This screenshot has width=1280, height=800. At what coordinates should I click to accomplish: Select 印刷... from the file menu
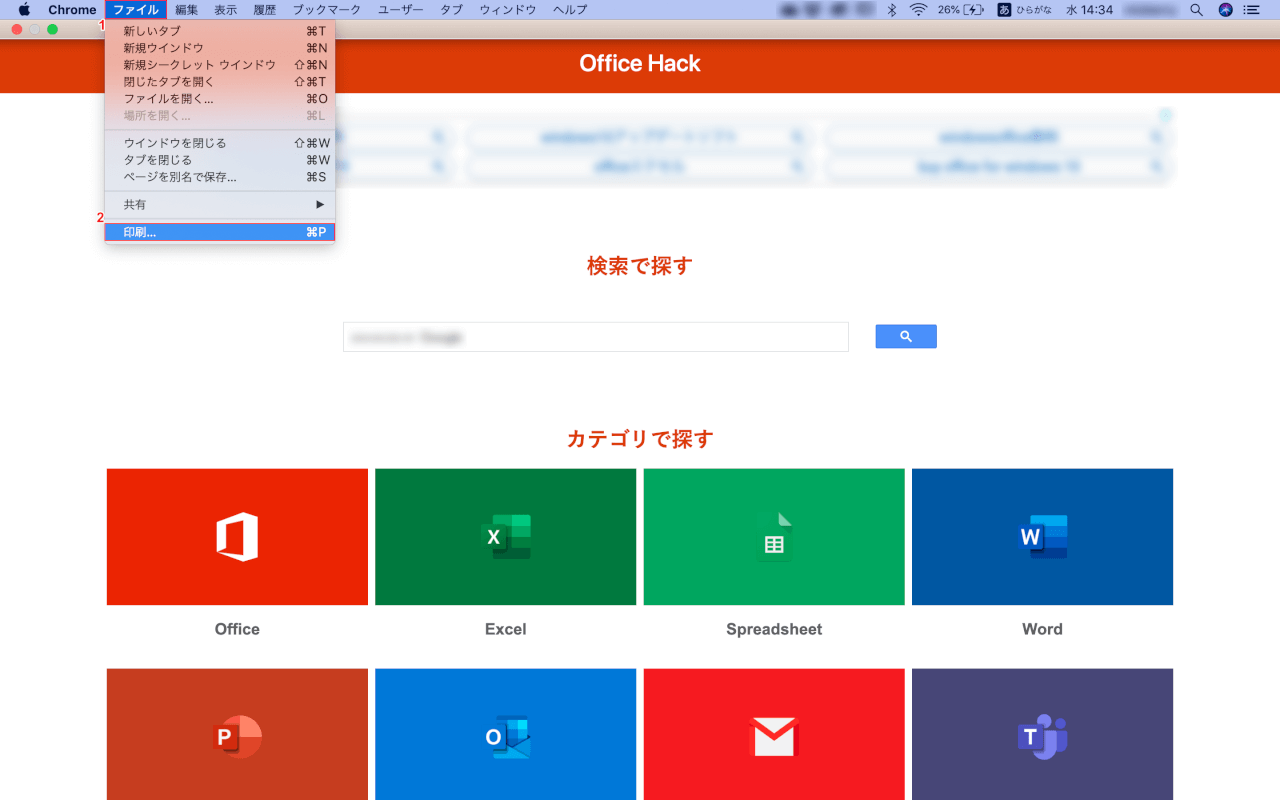point(220,232)
